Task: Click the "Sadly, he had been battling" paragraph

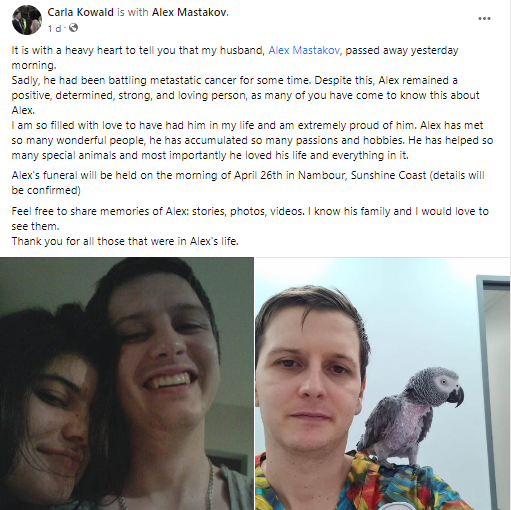Action: (x=245, y=95)
